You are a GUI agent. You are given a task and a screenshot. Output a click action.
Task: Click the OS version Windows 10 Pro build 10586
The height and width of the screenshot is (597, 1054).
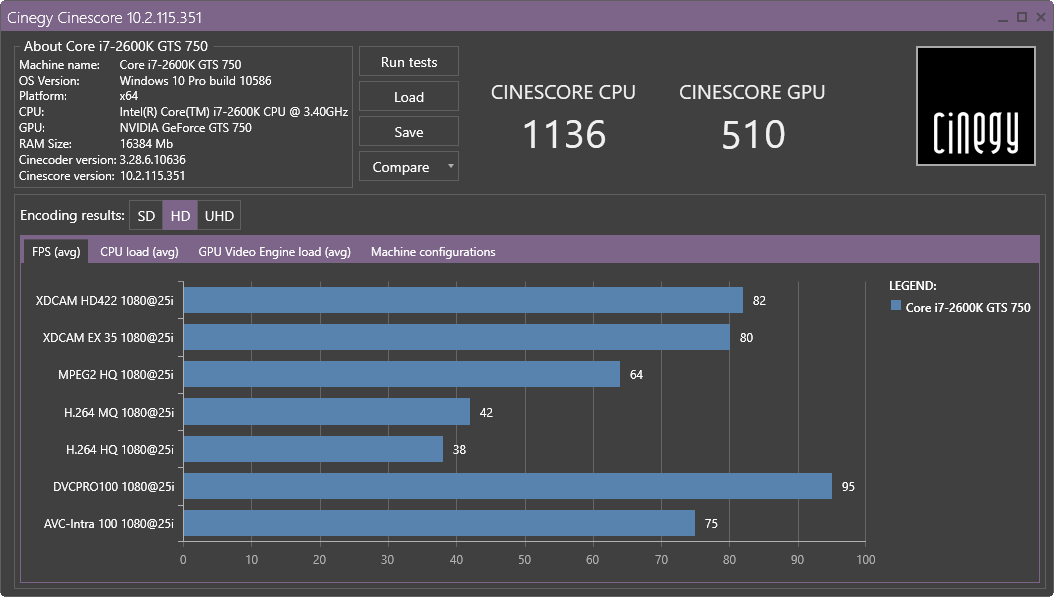tap(195, 81)
